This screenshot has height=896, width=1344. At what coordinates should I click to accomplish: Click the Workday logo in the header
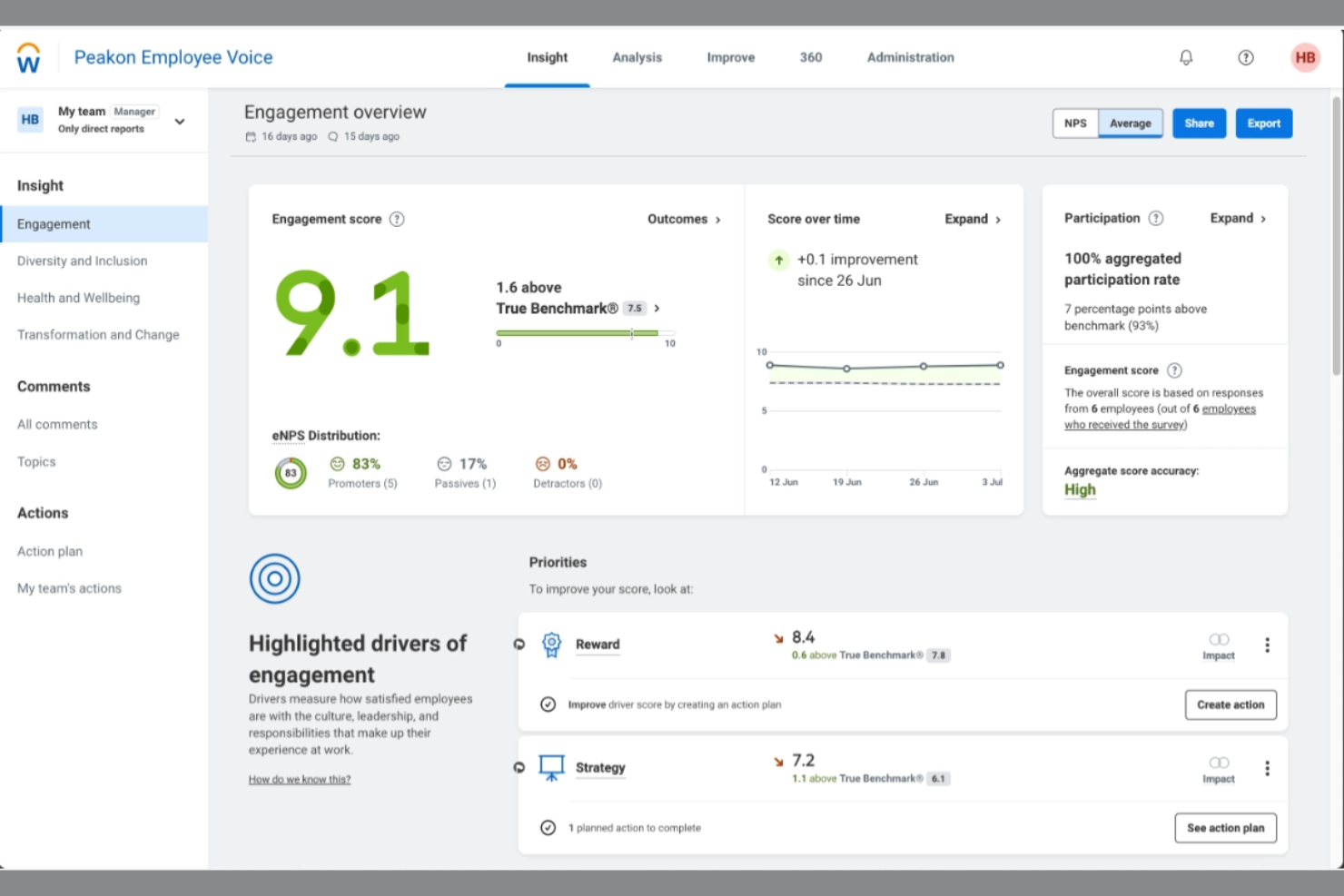(x=27, y=56)
